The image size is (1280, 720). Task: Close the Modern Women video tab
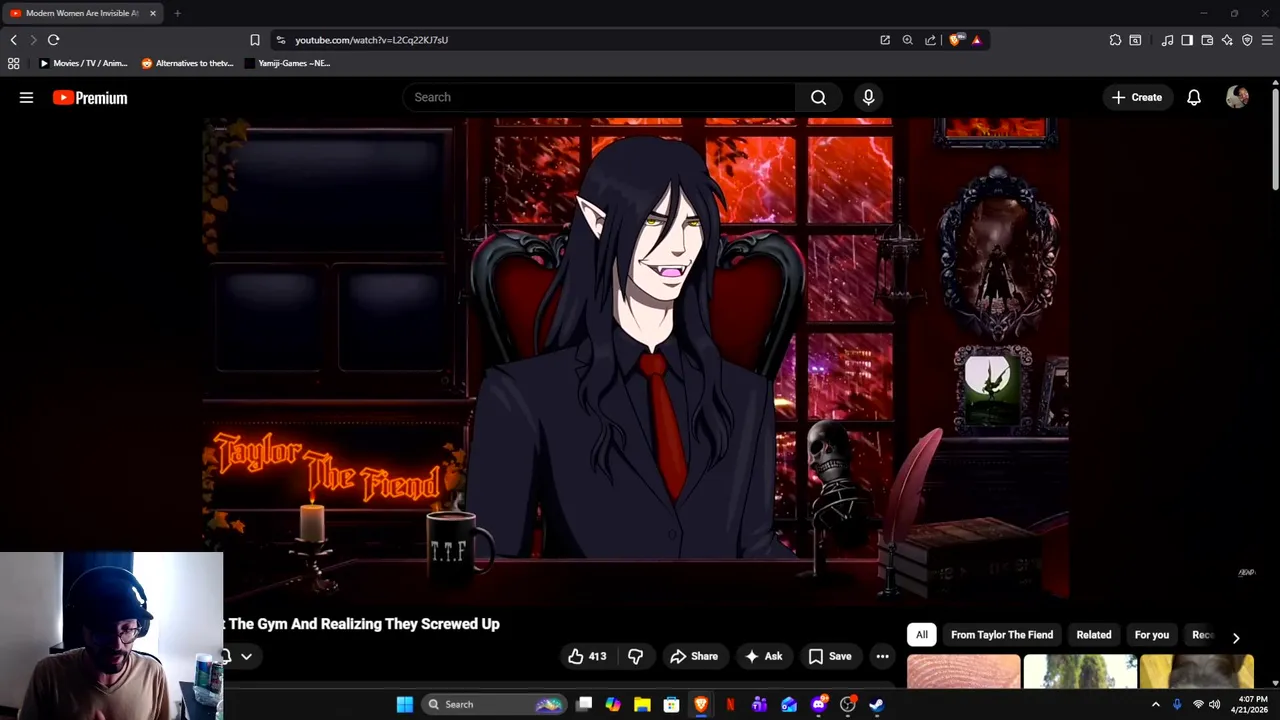(153, 13)
